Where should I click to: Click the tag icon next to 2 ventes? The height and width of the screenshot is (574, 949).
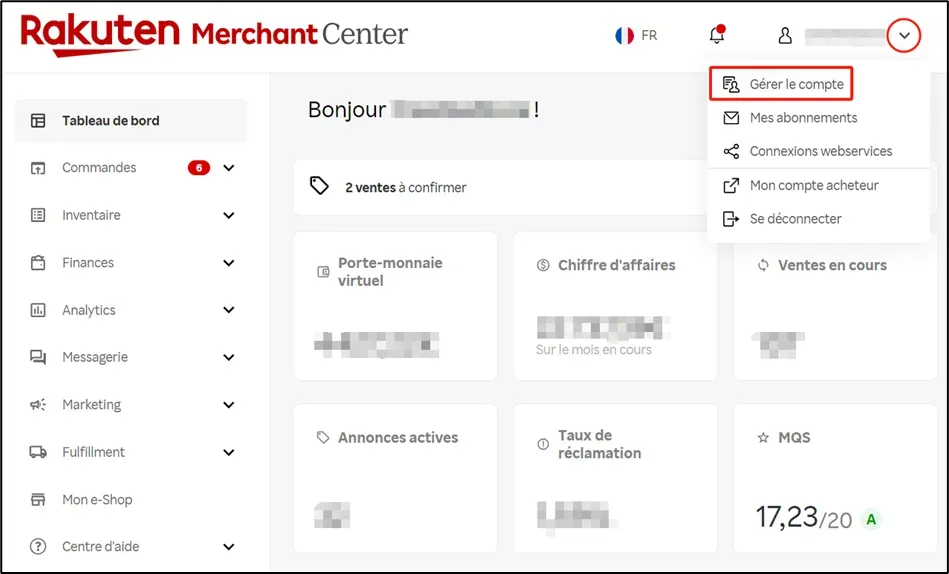coord(319,186)
